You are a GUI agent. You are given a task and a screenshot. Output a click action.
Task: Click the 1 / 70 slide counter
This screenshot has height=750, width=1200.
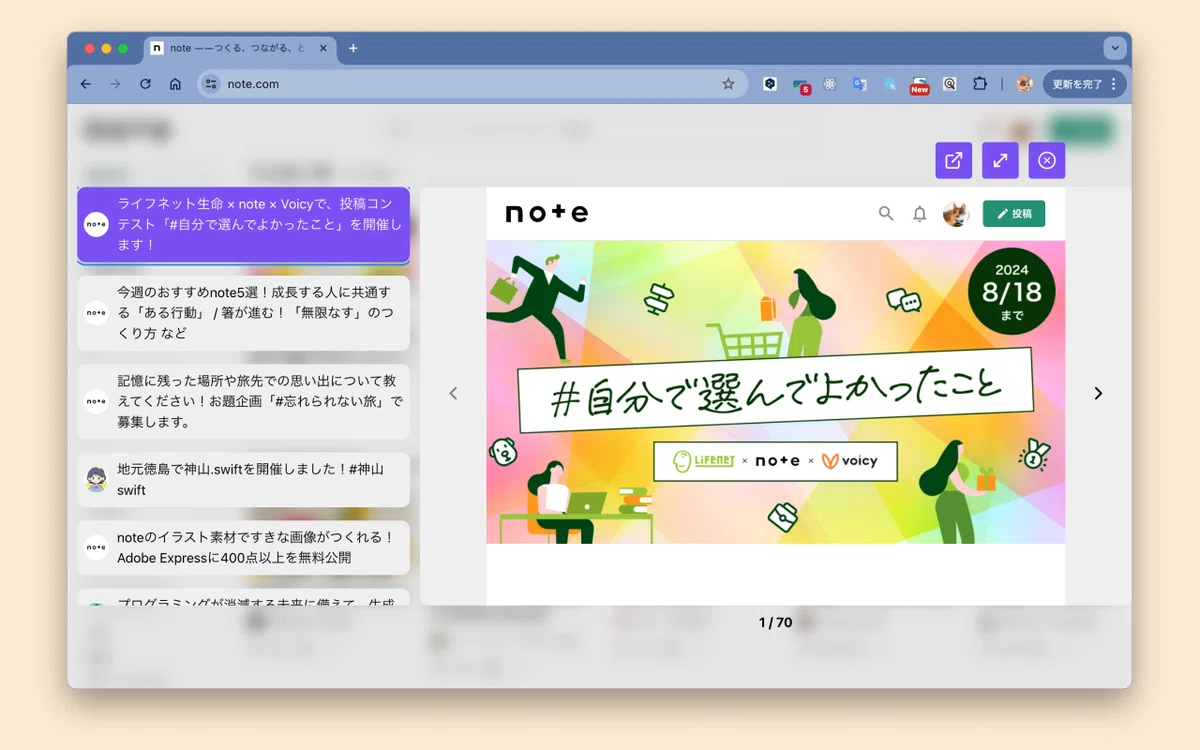coord(775,622)
